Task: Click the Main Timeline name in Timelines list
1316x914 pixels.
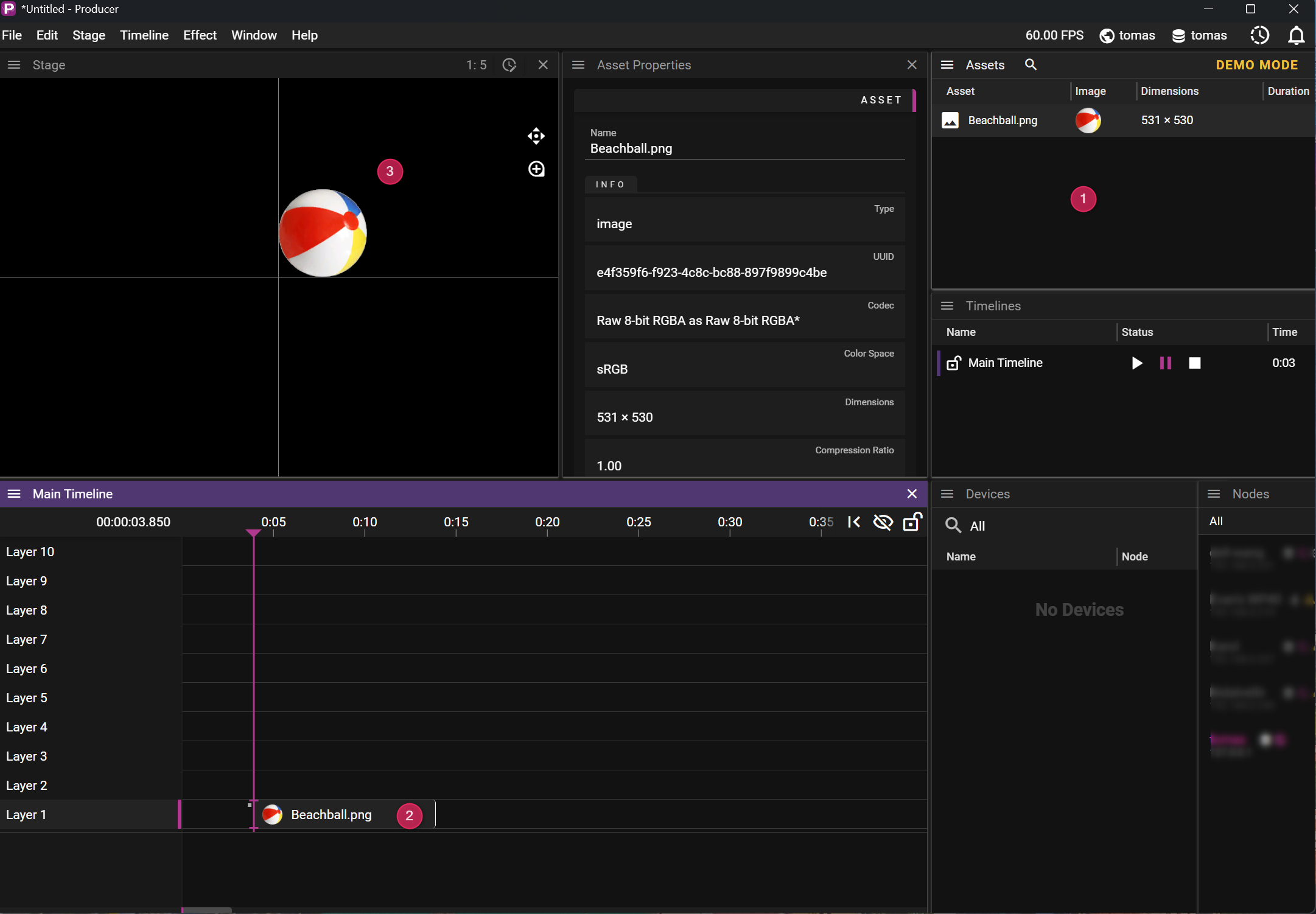Action: (x=1005, y=363)
